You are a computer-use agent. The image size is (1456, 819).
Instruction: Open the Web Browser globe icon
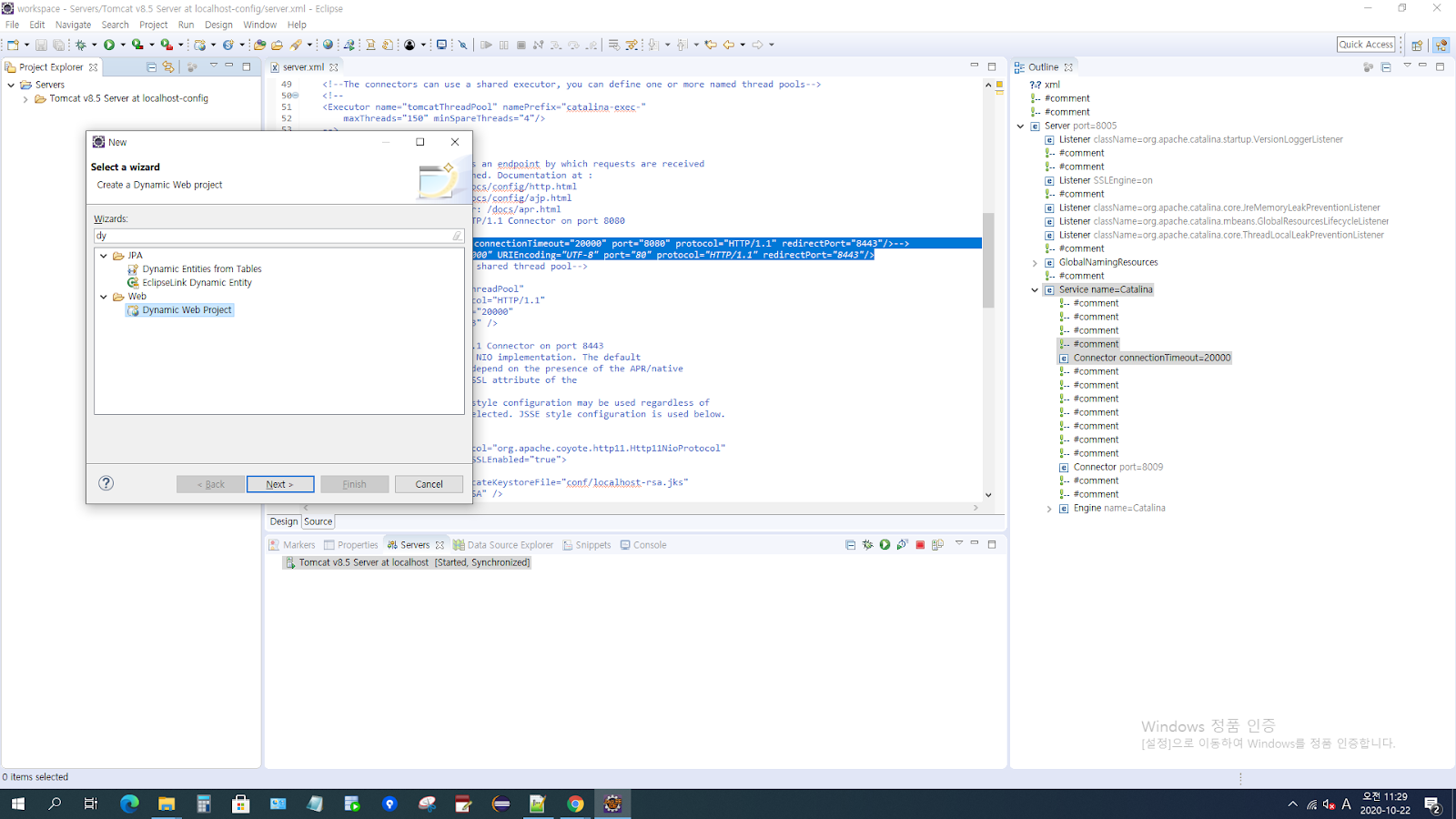point(328,45)
